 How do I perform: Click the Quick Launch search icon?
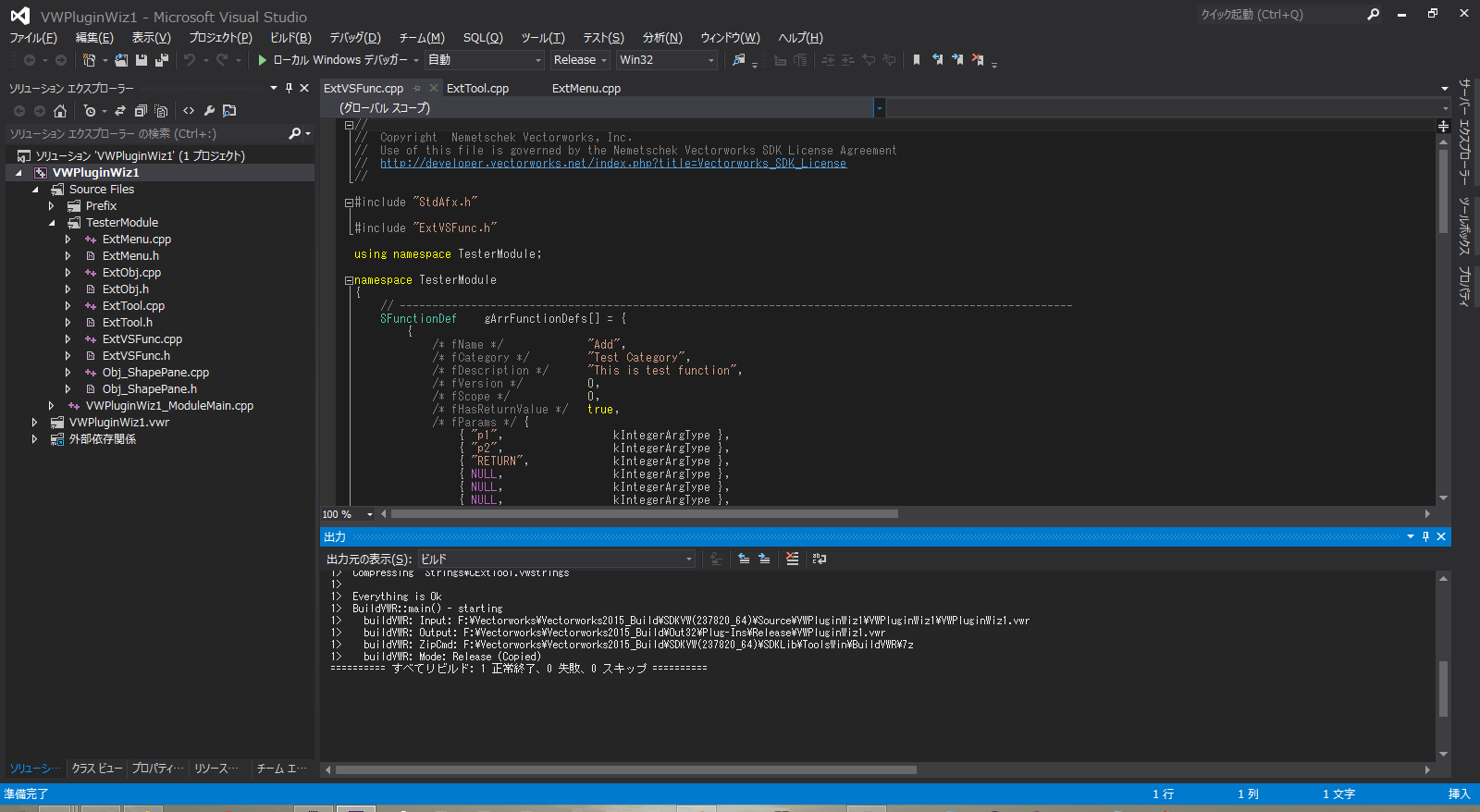click(1373, 14)
